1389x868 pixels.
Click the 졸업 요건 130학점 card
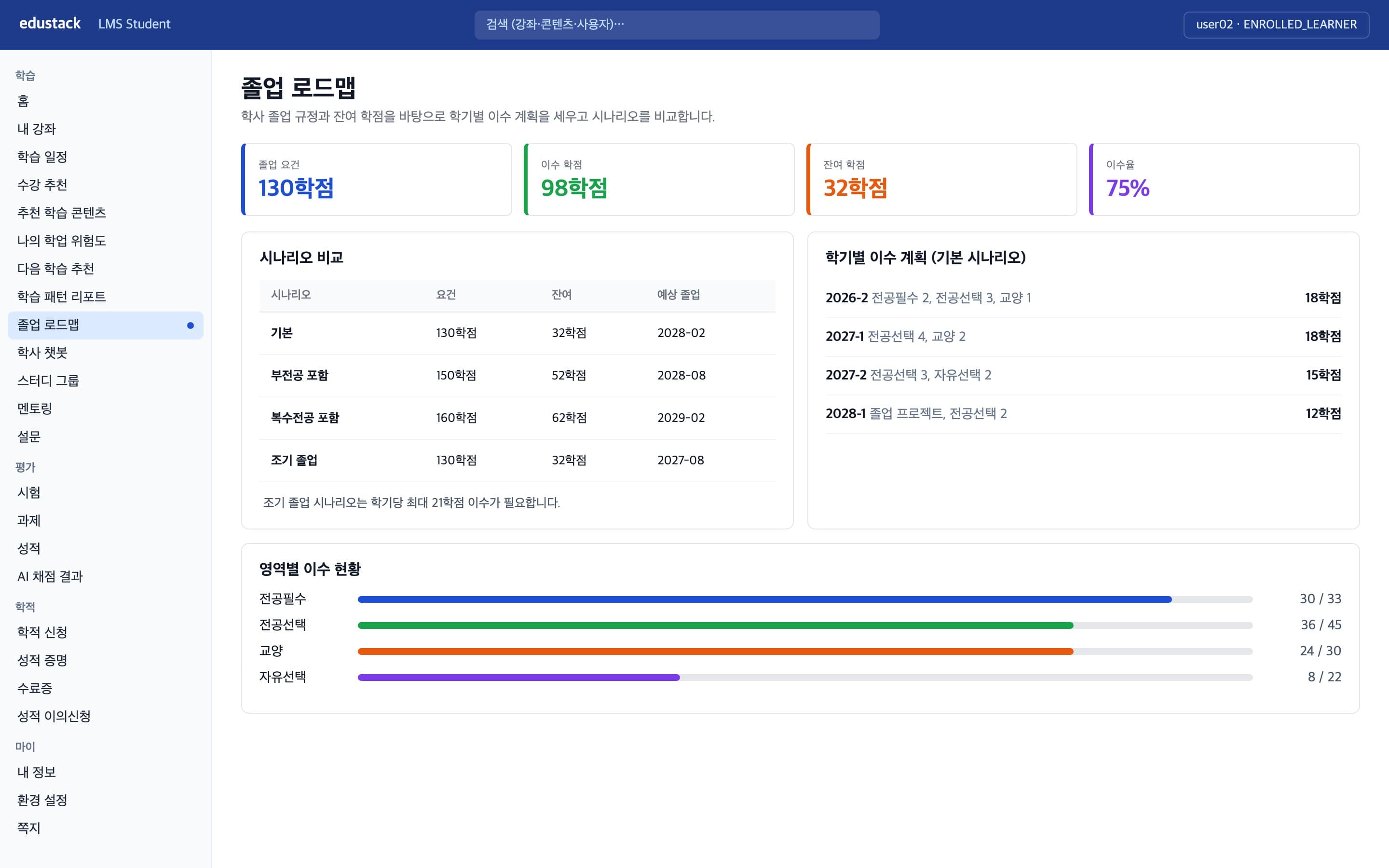pos(377,179)
